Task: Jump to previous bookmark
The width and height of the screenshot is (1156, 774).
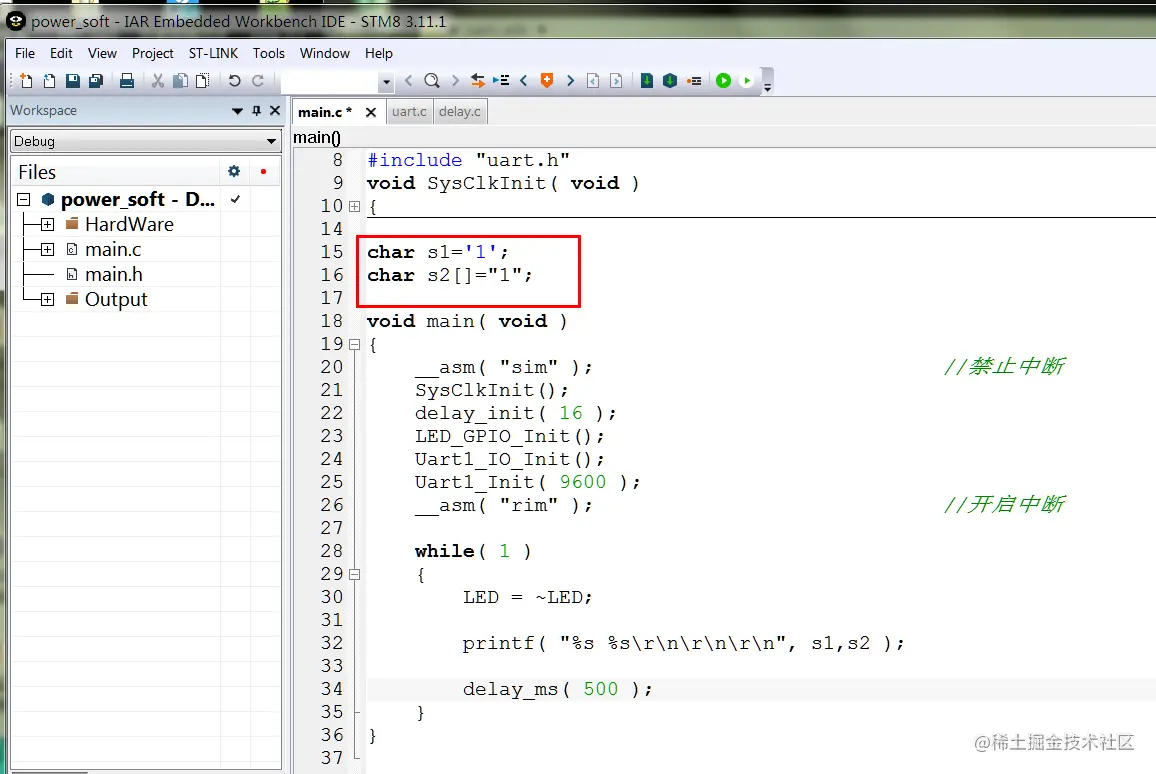Action: [x=523, y=80]
